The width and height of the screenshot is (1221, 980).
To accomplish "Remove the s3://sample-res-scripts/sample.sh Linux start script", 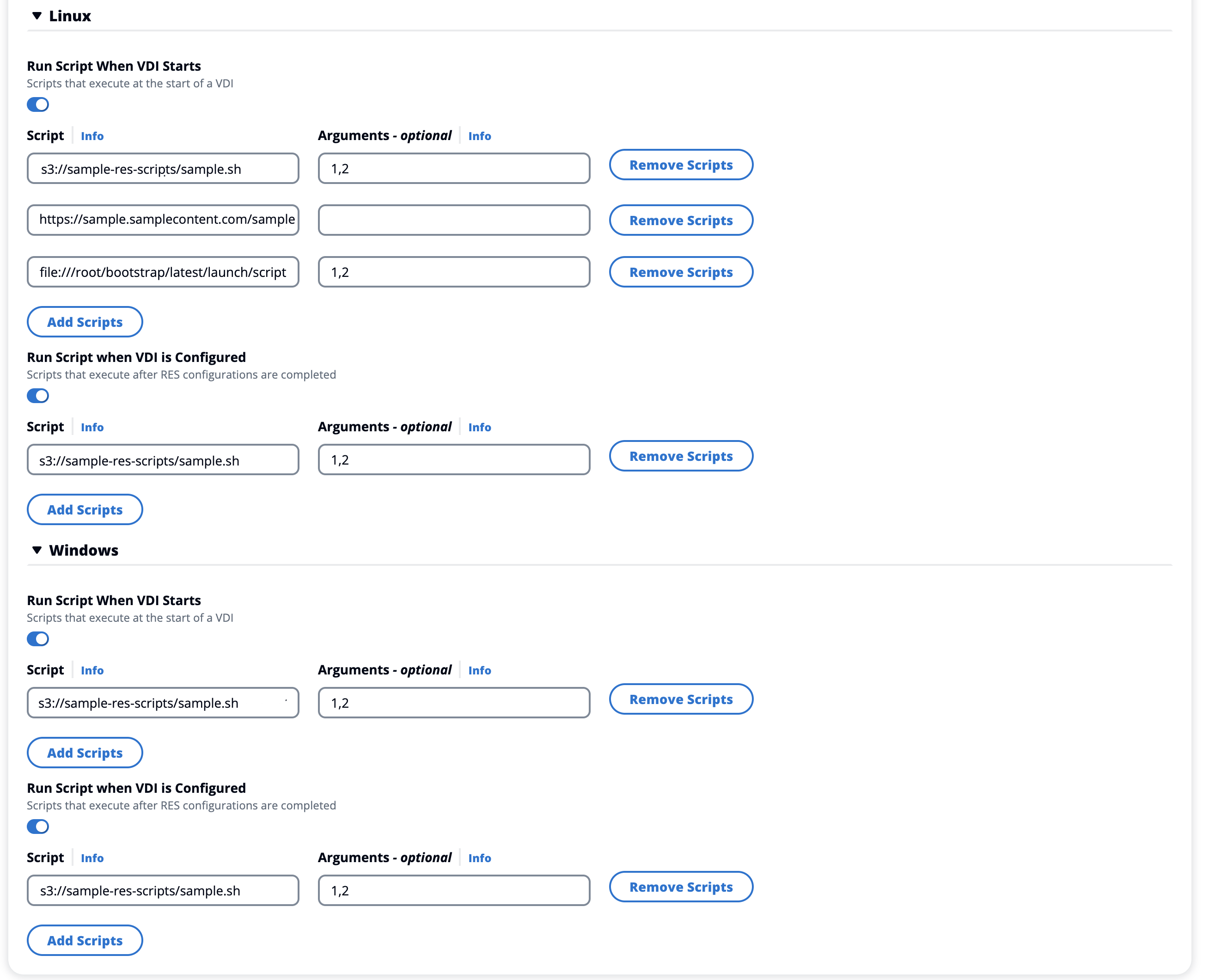I will (681, 165).
